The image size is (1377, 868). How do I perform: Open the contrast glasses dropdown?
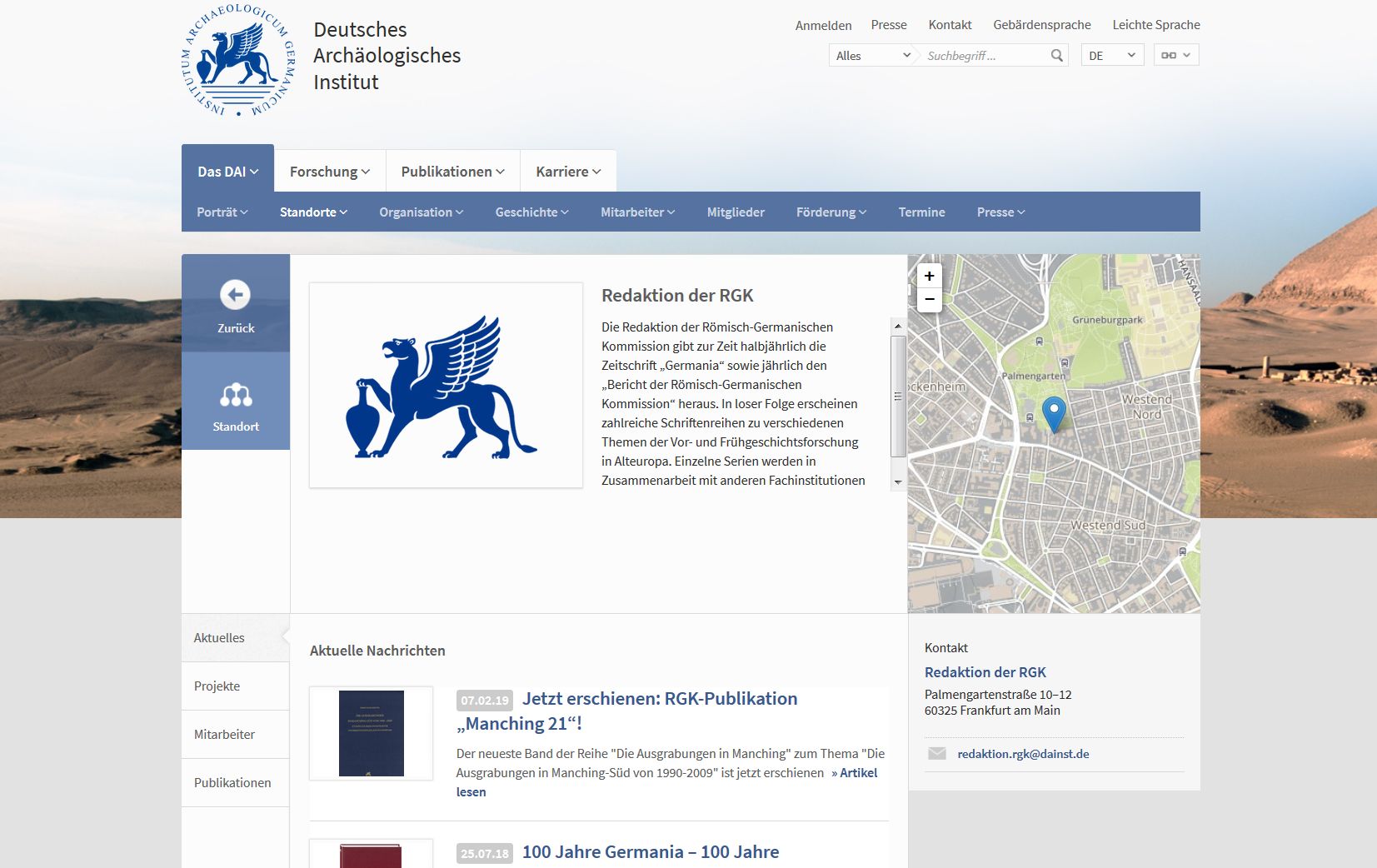(1176, 55)
